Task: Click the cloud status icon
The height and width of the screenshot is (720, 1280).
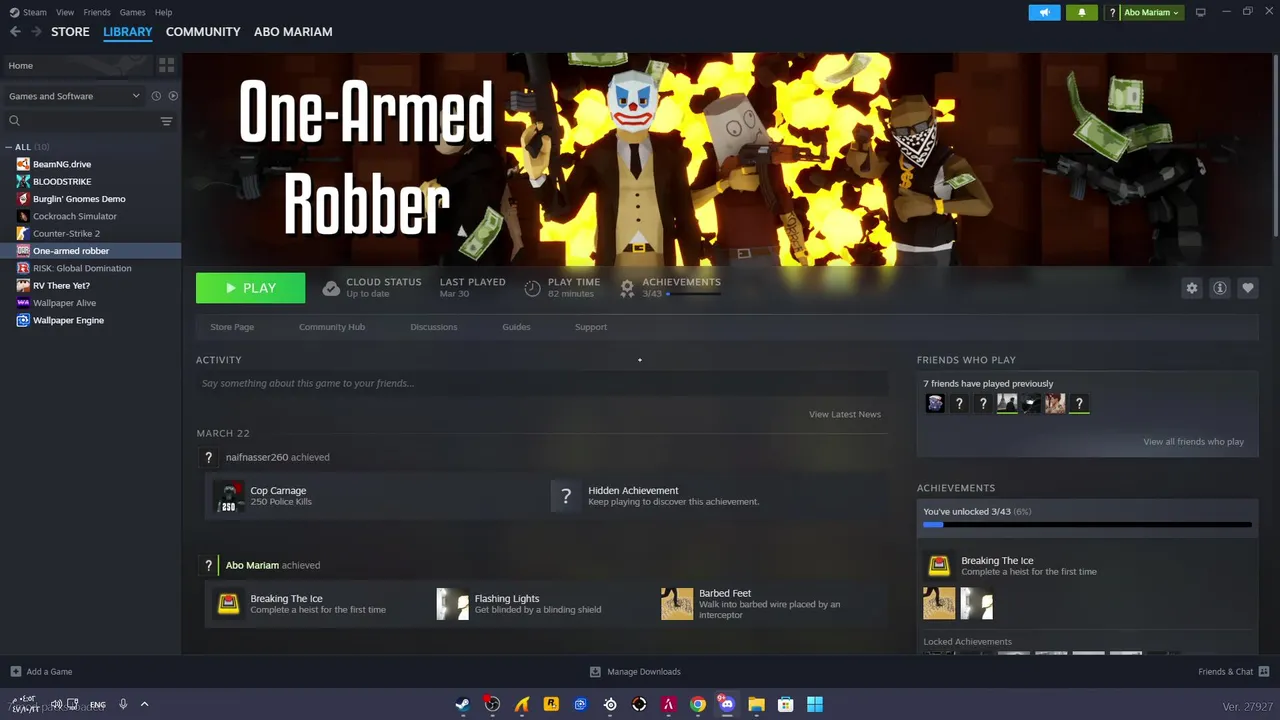Action: click(331, 288)
